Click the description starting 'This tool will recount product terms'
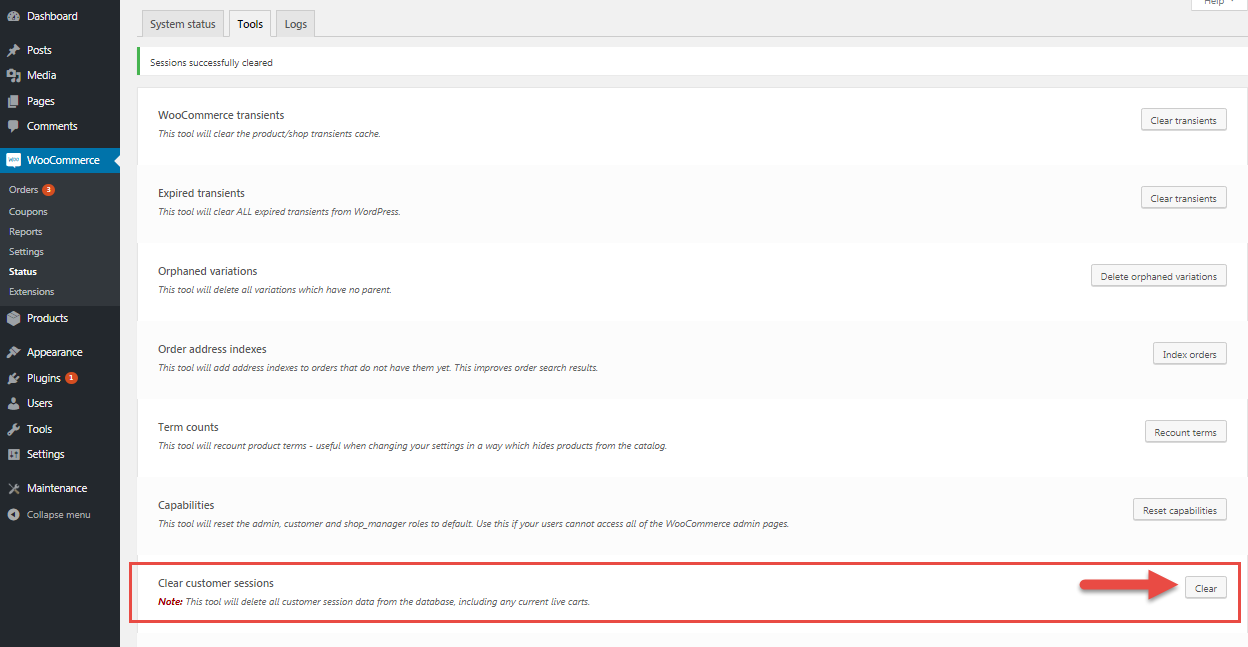 (x=412, y=446)
